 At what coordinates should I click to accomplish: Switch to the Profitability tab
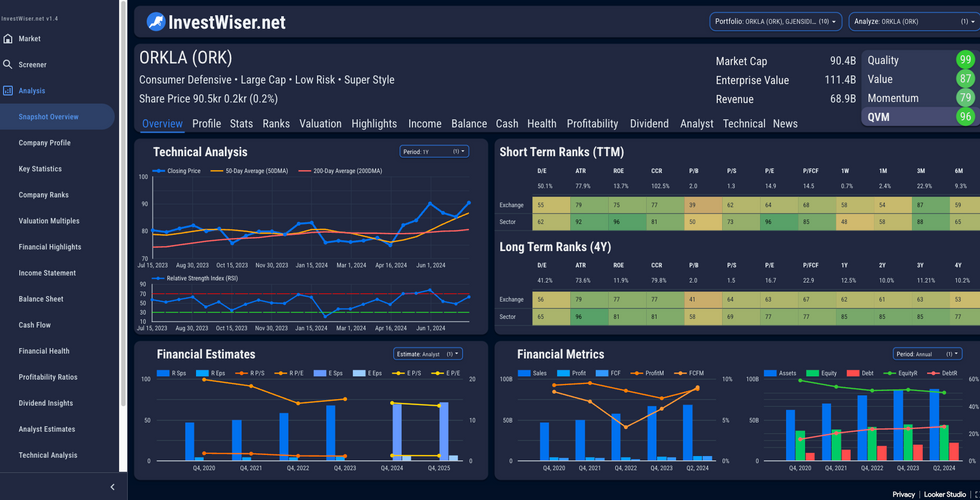(x=592, y=124)
